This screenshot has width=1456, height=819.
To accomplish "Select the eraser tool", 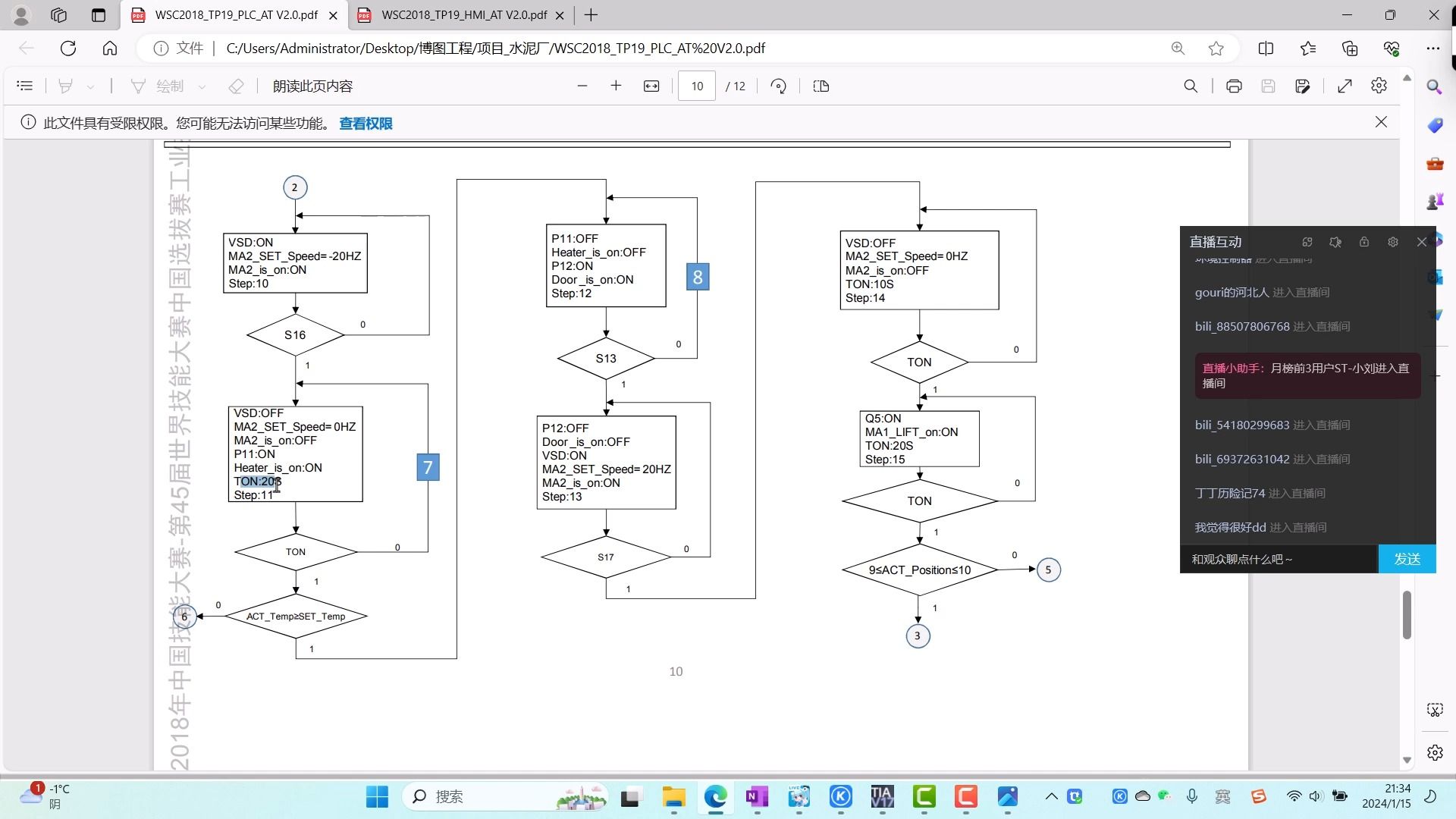I will [x=236, y=86].
